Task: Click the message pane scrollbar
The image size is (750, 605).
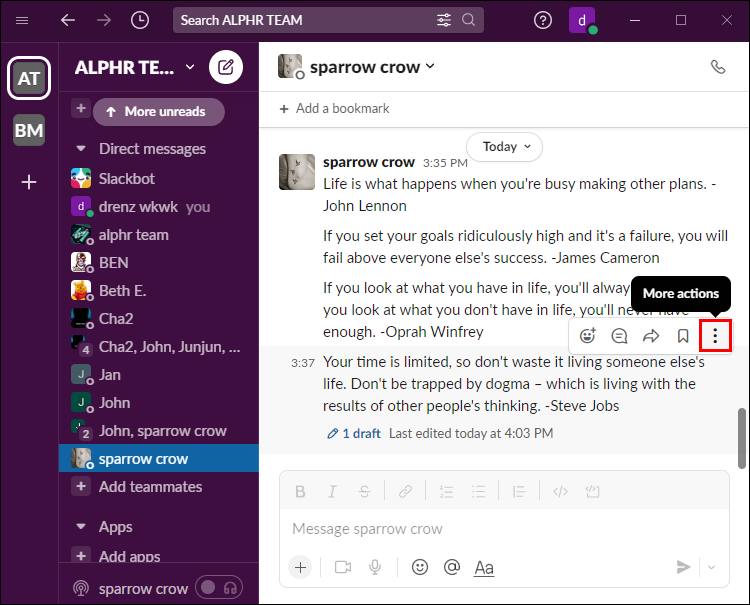Action: pyautogui.click(x=741, y=438)
